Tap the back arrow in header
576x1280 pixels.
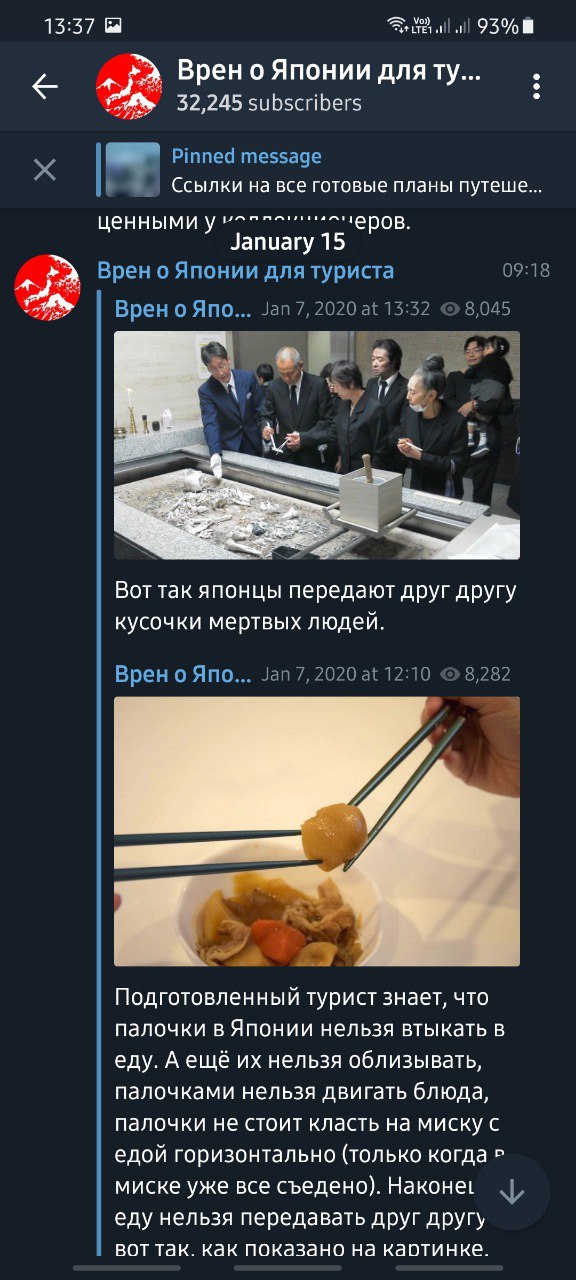(45, 87)
